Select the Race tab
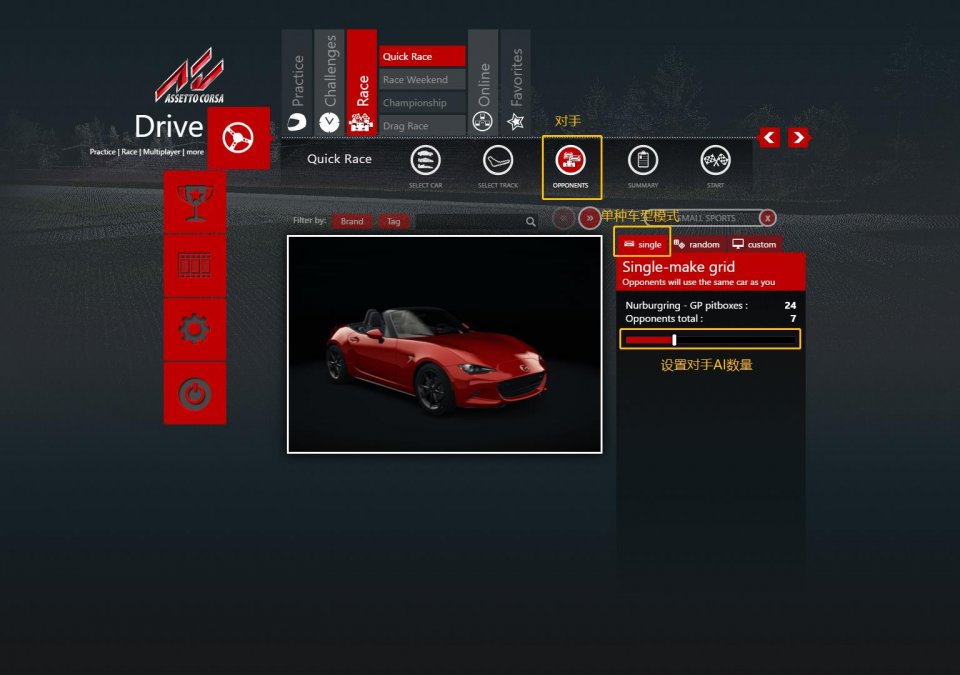Viewport: 960px width, 675px height. (362, 81)
